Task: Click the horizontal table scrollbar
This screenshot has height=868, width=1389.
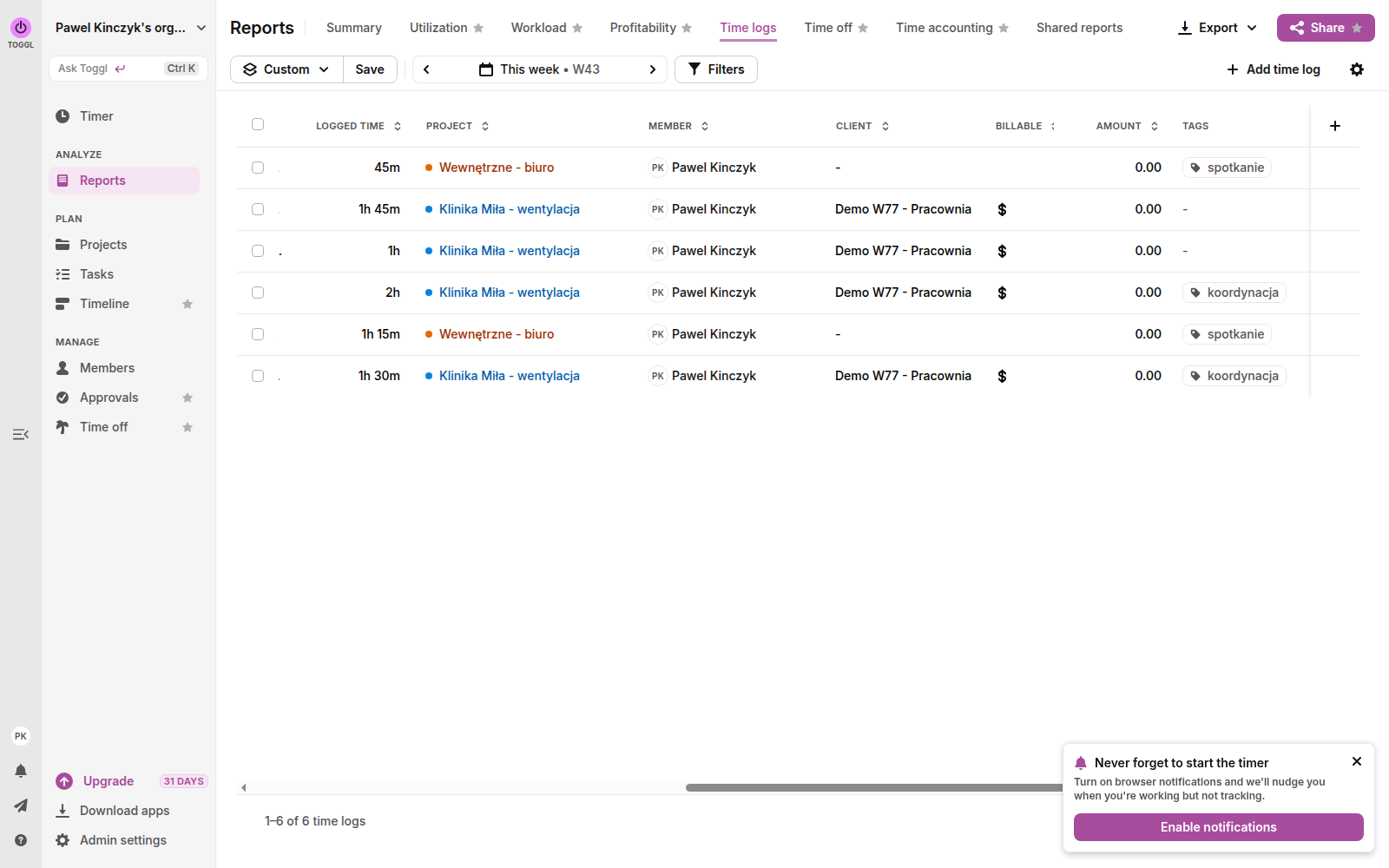Action: coord(872,788)
